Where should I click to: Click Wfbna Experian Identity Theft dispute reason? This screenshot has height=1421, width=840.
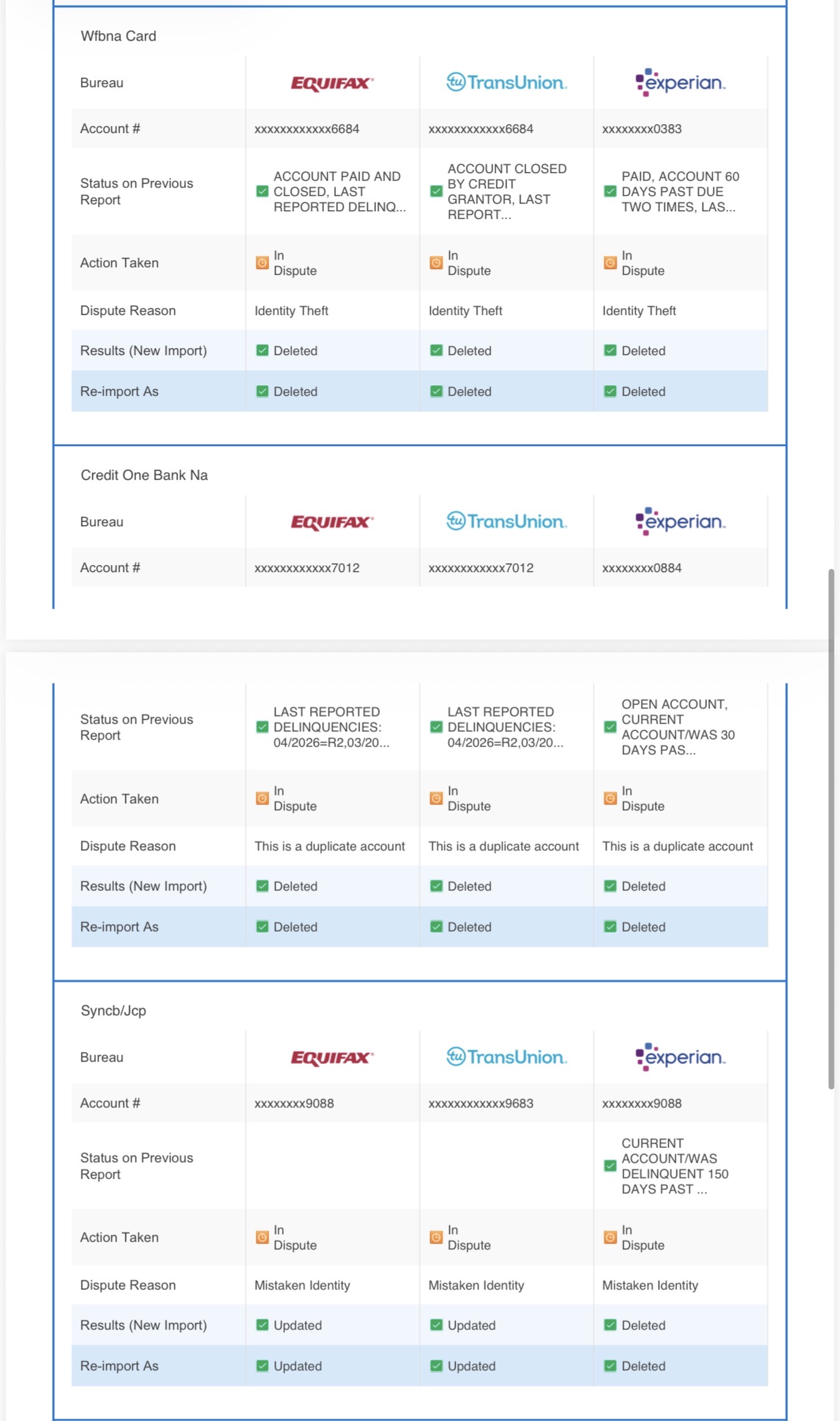click(x=640, y=311)
